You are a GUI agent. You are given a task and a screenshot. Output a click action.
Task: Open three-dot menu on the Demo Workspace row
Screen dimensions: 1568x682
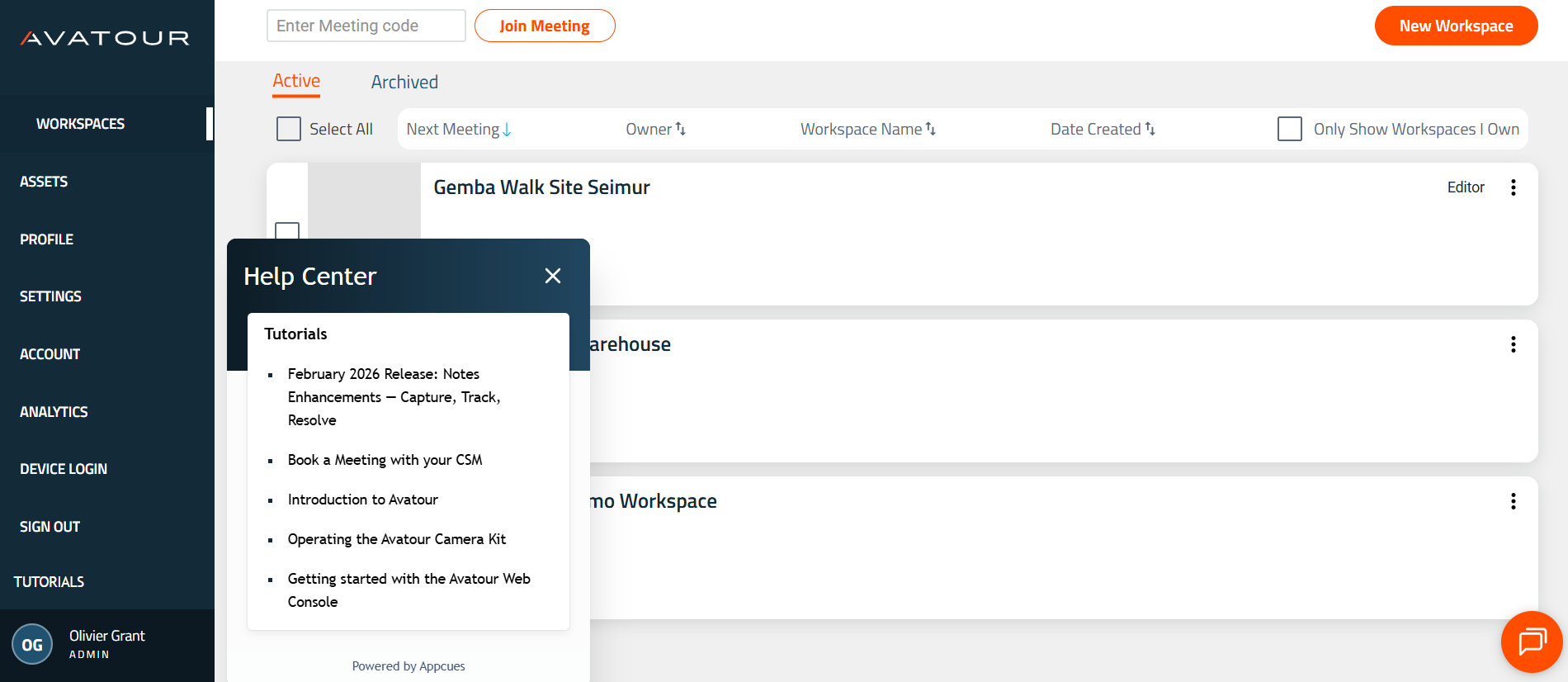click(1514, 501)
